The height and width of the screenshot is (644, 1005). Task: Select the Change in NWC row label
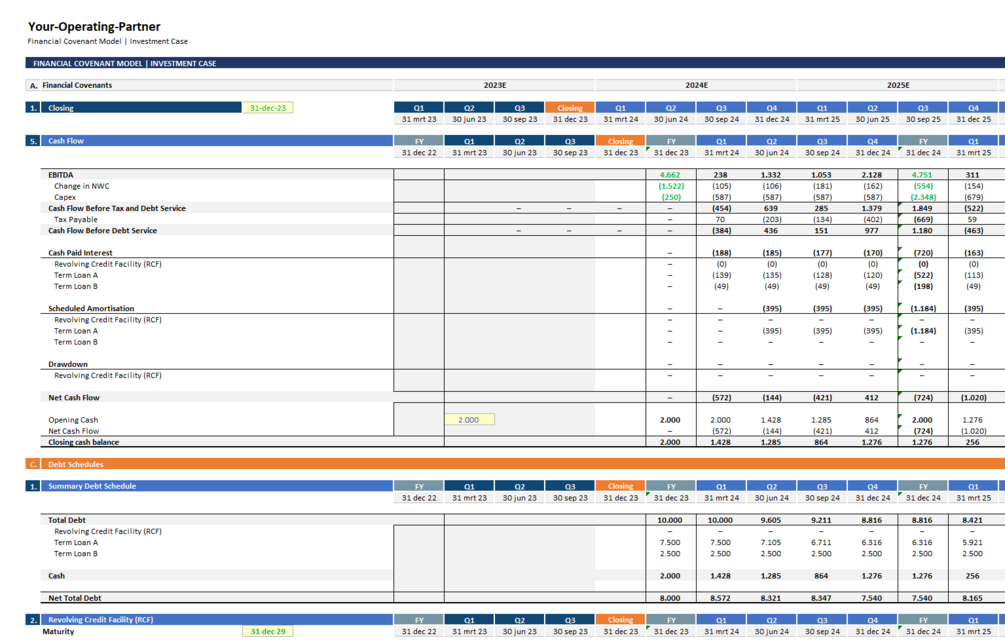pos(82,186)
